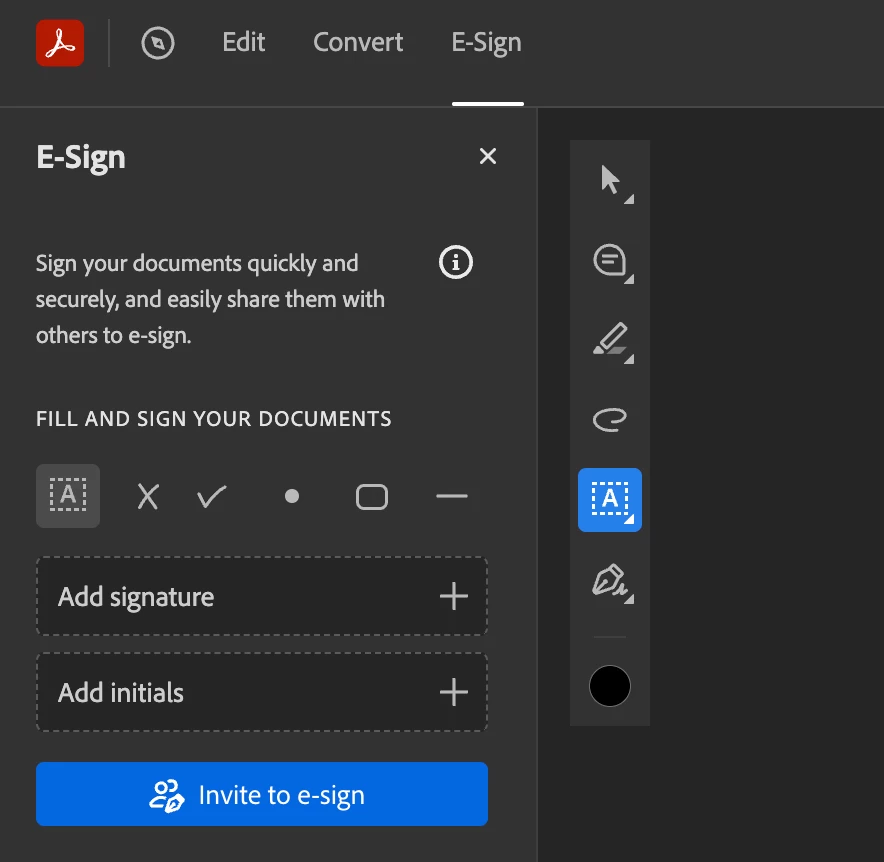884x862 pixels.
Task: Select the E-Sign tab
Action: [487, 43]
